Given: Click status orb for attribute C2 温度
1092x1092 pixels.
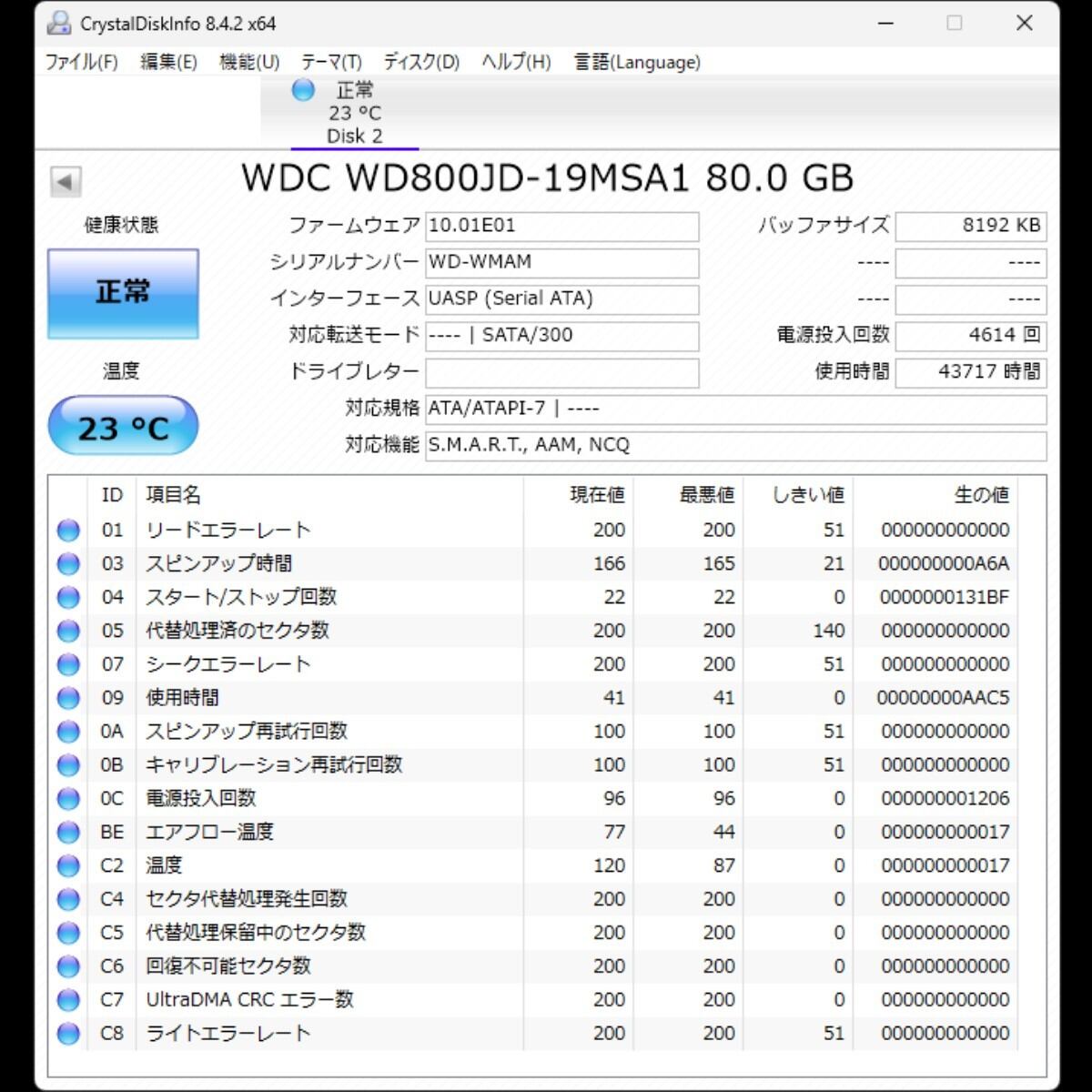Looking at the screenshot, I should tap(68, 865).
